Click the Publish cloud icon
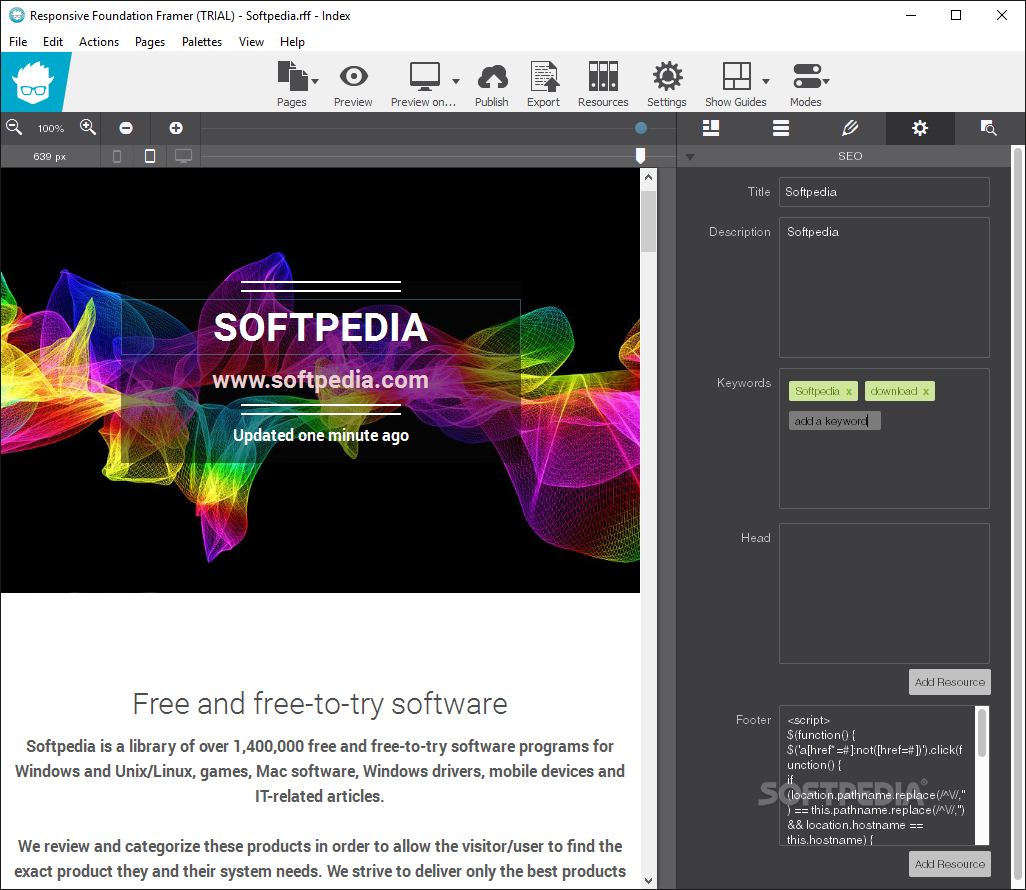 492,77
